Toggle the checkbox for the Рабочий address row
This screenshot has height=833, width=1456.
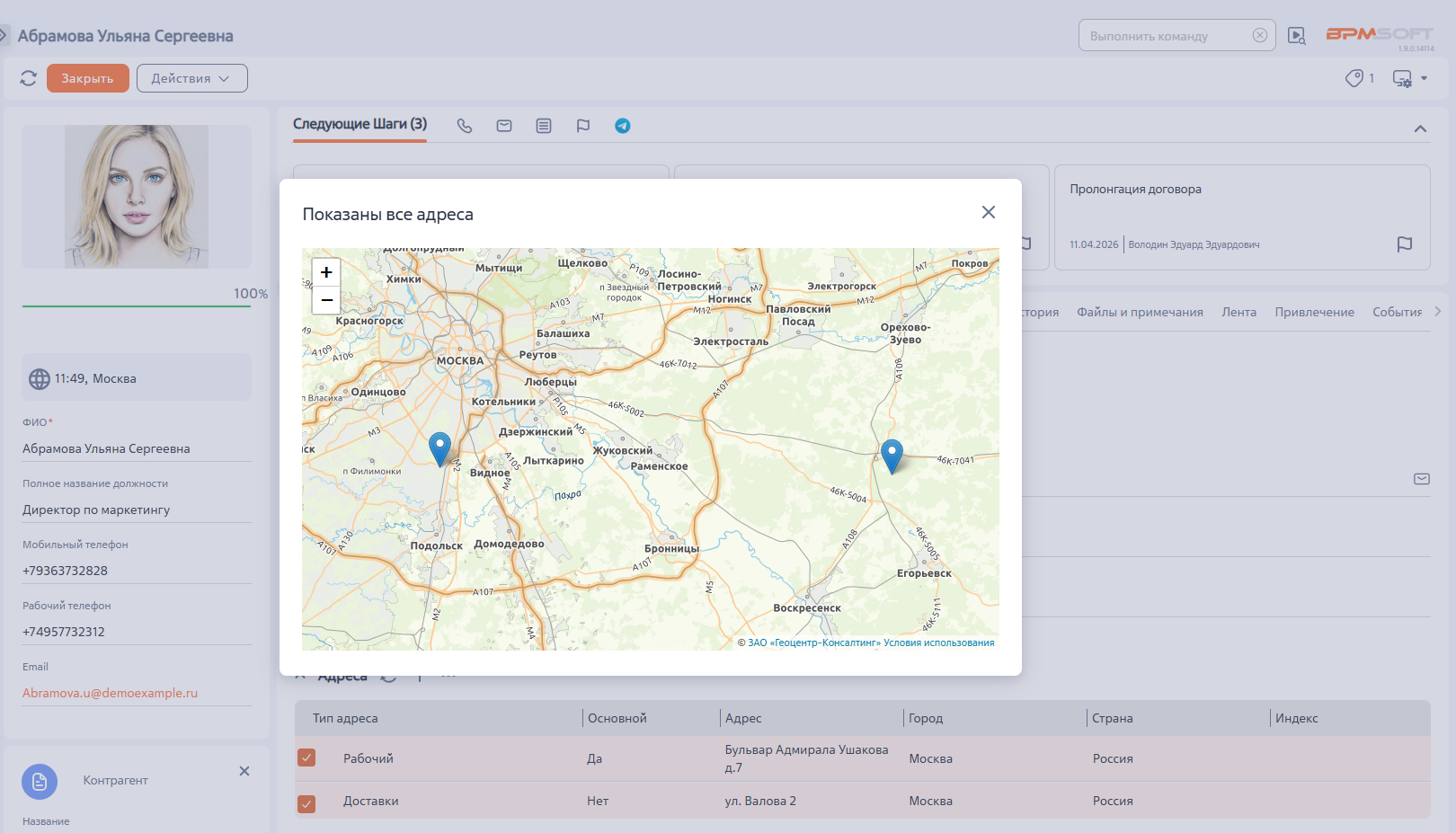tap(306, 758)
